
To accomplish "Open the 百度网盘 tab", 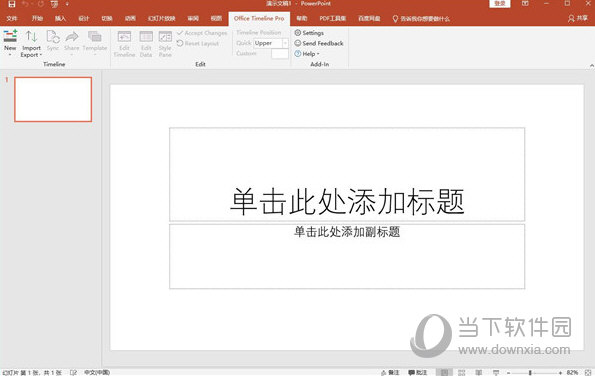I will coord(369,18).
